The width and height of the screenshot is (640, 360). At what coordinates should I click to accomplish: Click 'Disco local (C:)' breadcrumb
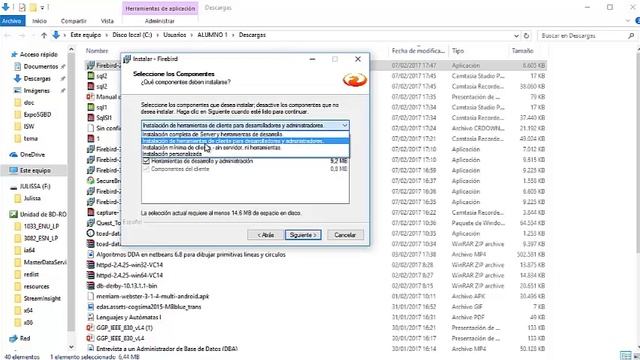132,35
